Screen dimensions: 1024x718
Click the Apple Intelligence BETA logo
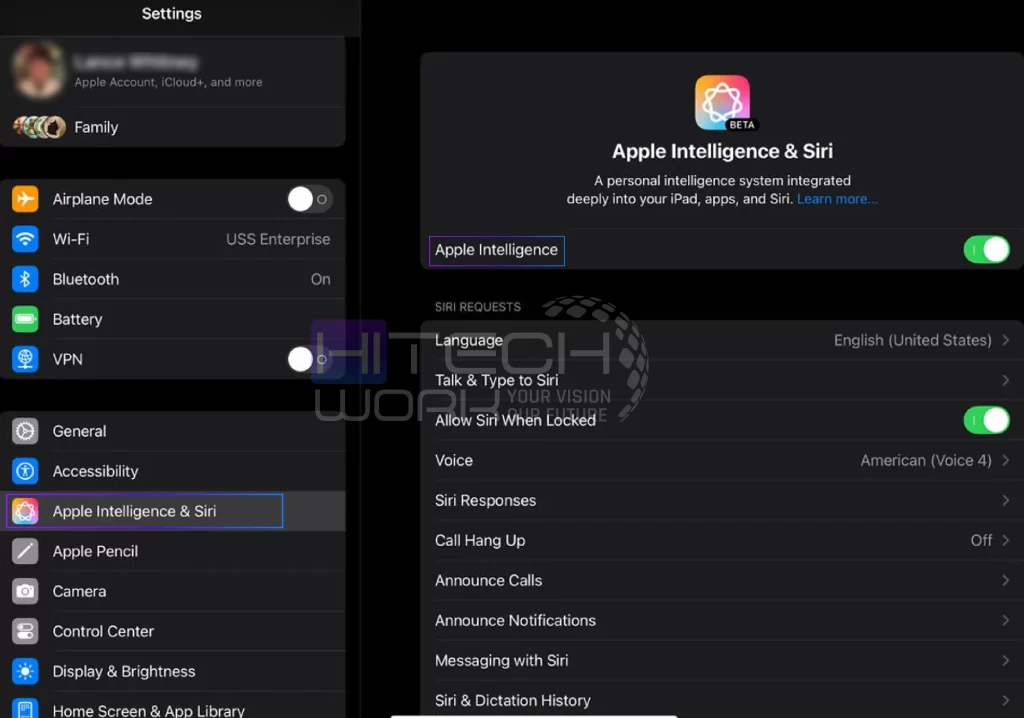[723, 103]
